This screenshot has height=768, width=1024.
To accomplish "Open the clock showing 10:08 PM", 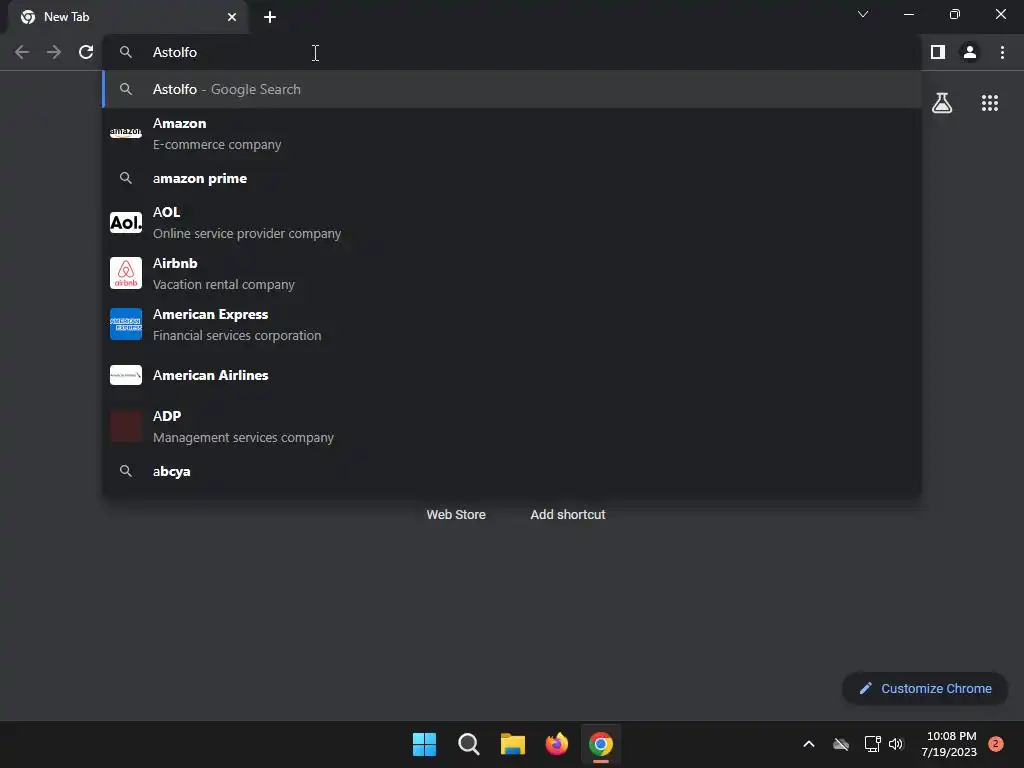I will [x=949, y=744].
